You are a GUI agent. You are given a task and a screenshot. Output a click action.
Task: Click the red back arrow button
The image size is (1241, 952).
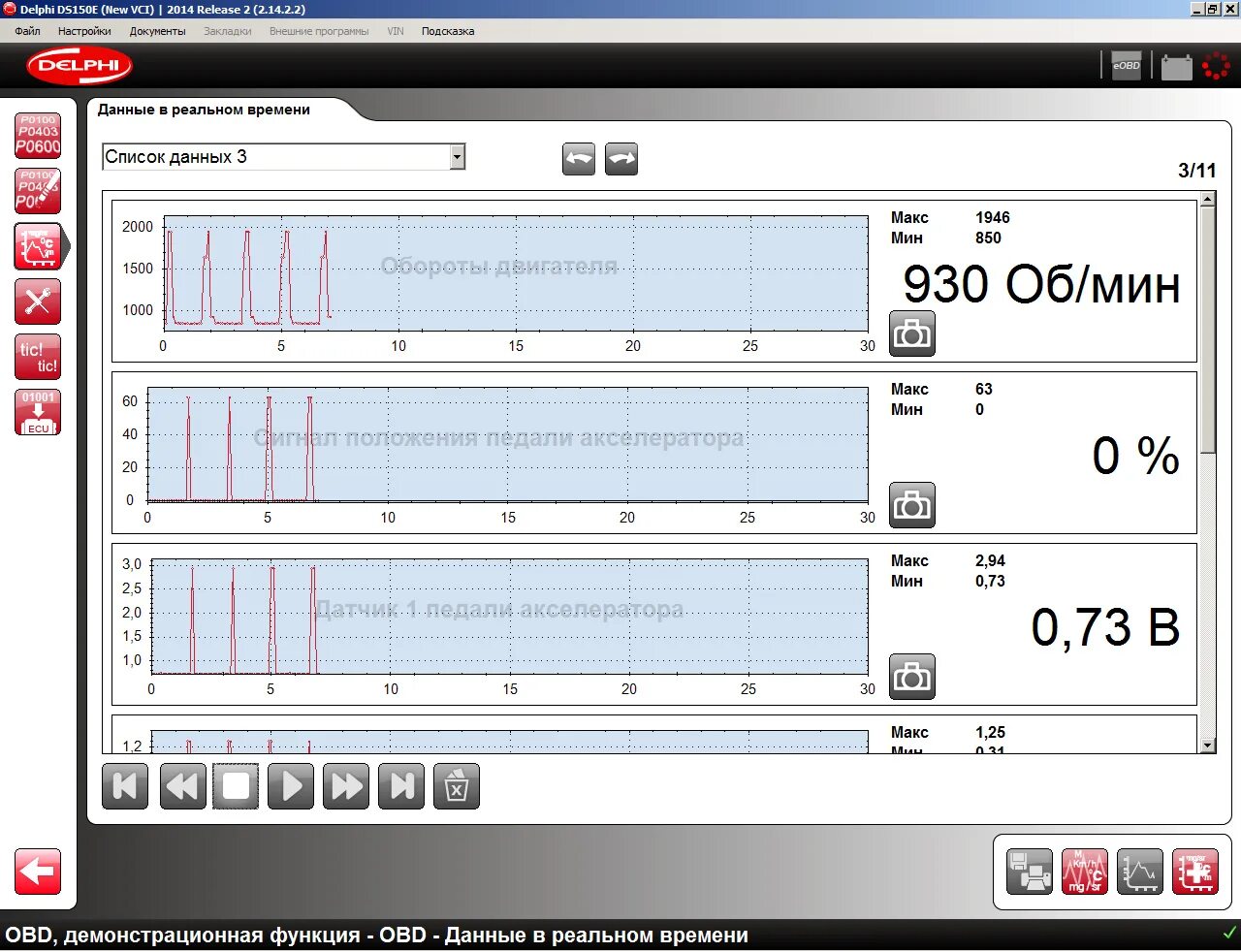(x=38, y=872)
